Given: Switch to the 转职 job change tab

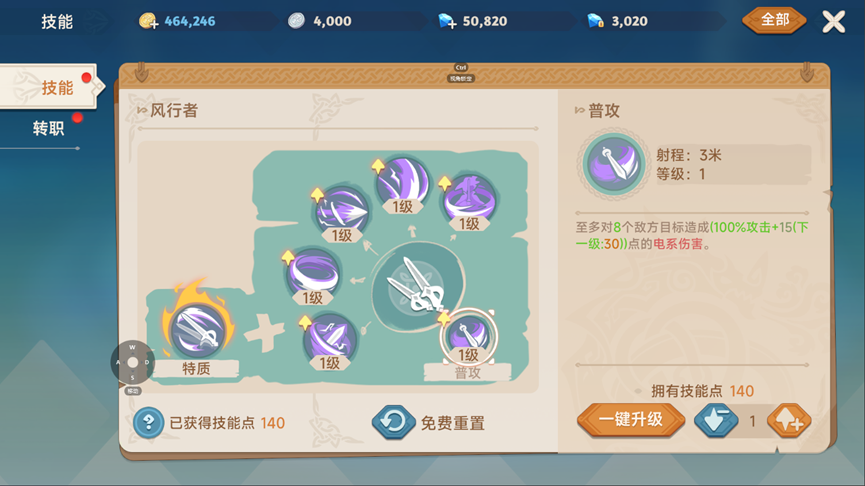Looking at the screenshot, I should (49, 129).
